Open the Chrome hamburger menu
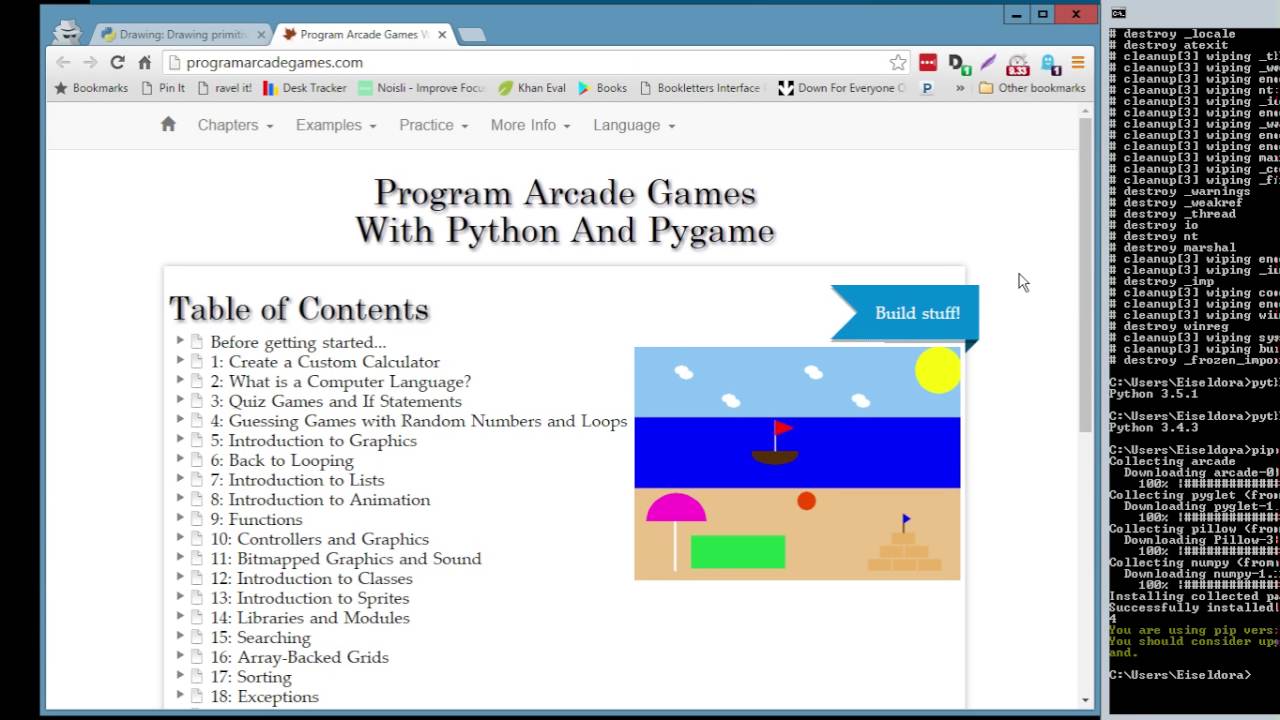The height and width of the screenshot is (720, 1280). (x=1078, y=62)
